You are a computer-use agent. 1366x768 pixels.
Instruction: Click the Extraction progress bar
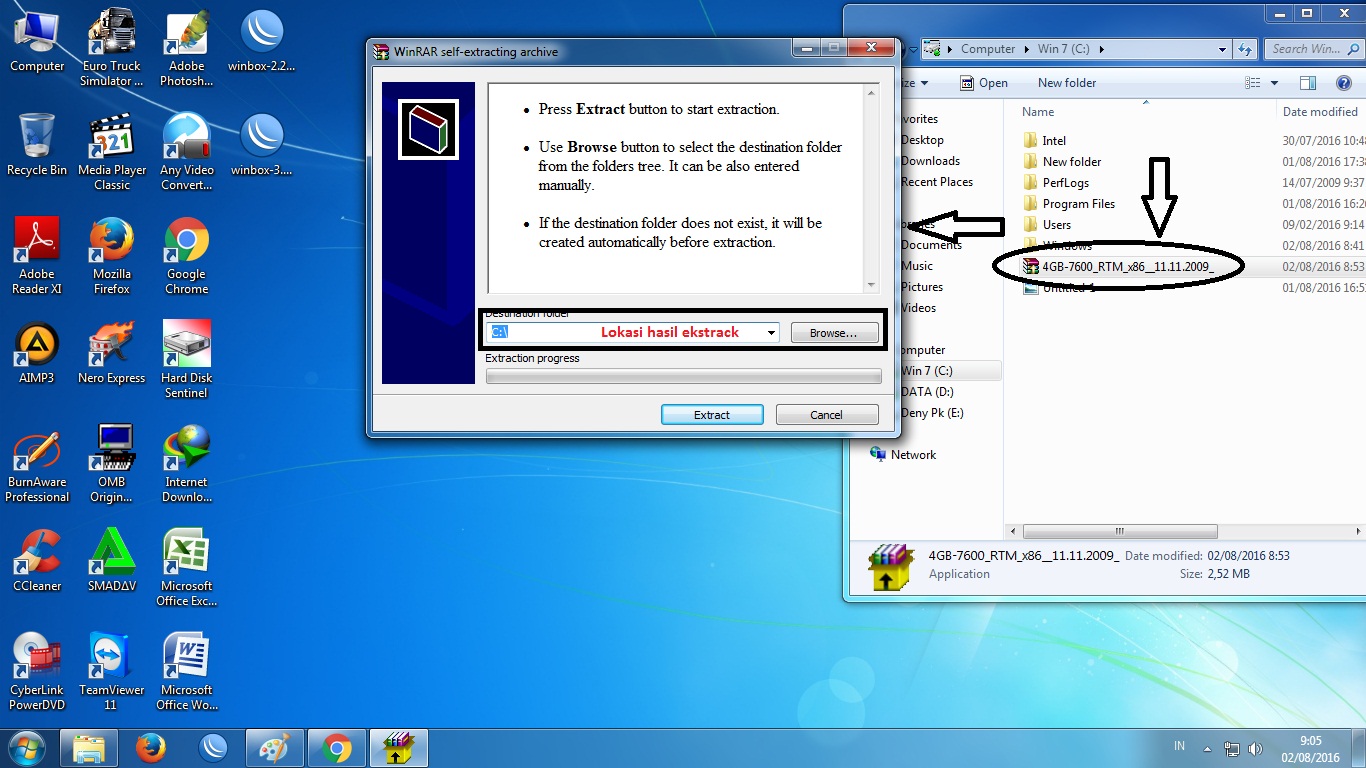[683, 376]
